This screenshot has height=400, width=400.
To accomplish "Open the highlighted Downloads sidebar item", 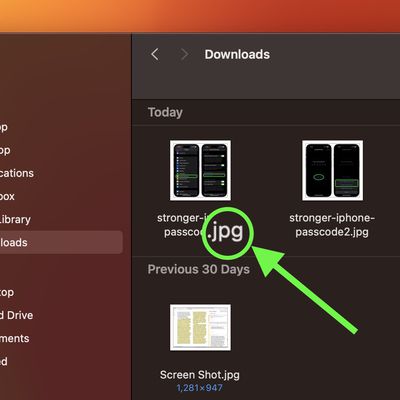I will [x=60, y=242].
